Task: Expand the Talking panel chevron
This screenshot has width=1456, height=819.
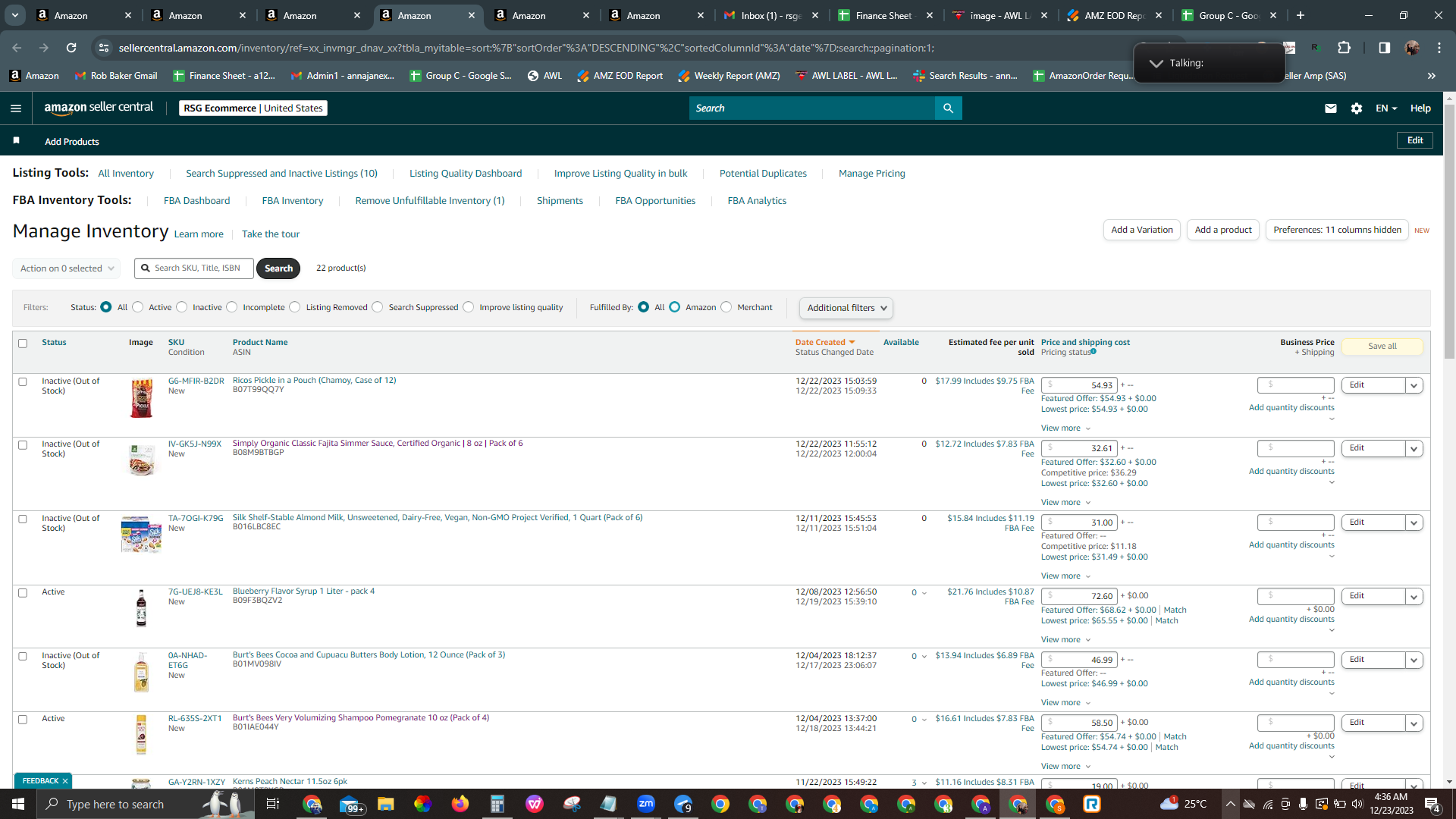Action: click(1156, 63)
